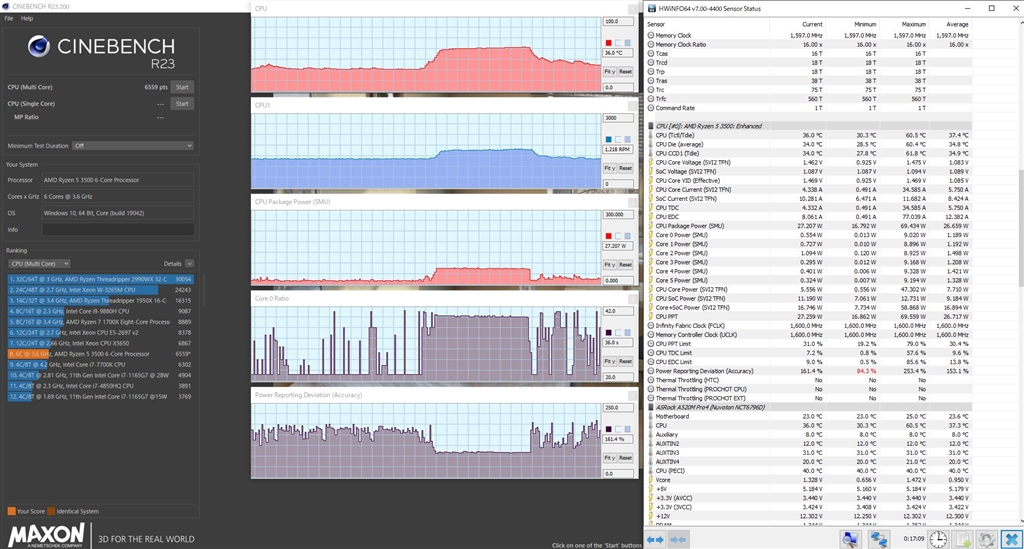Collapse the ASRock A520M Pro4 sensor section
This screenshot has width=1024, height=549.
coord(650,407)
